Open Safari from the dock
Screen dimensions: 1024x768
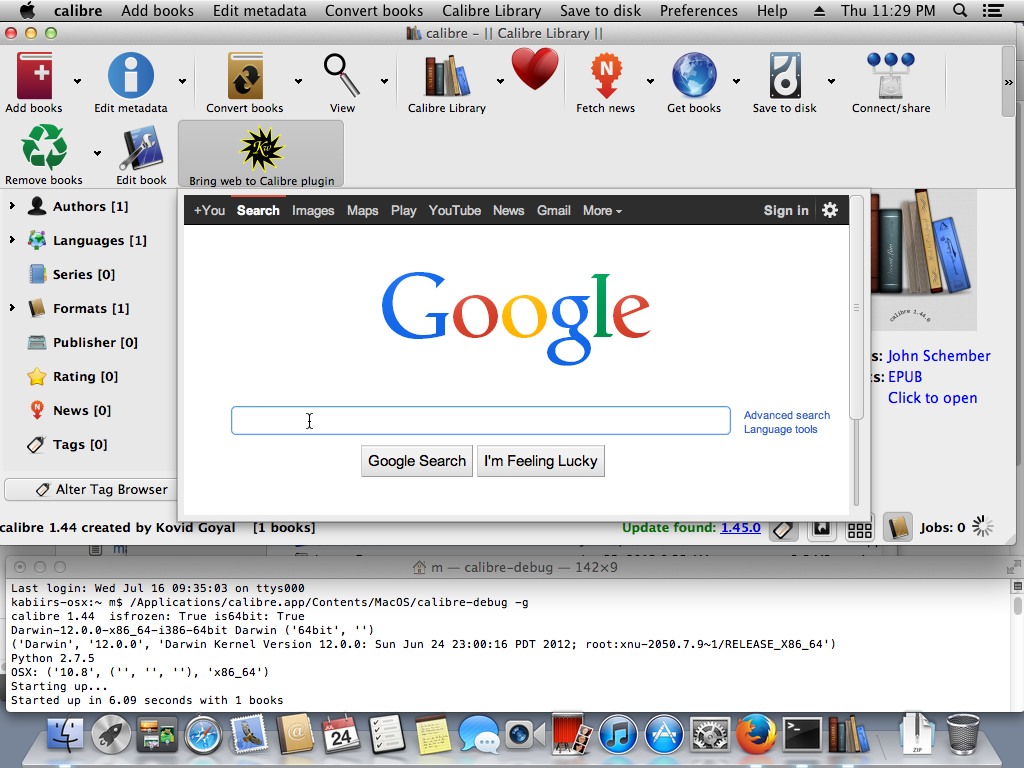pos(203,735)
